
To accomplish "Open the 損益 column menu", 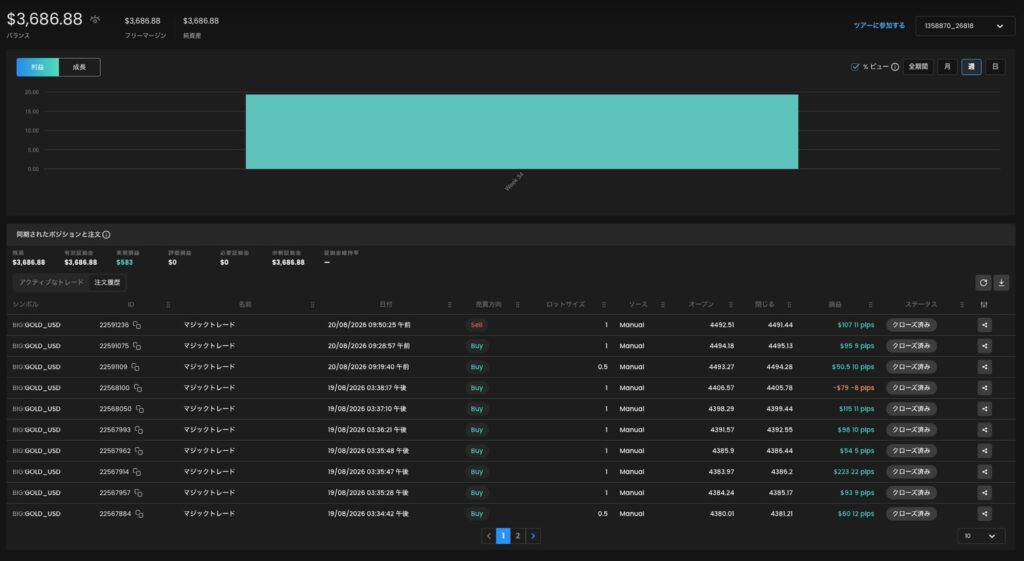I will point(871,304).
